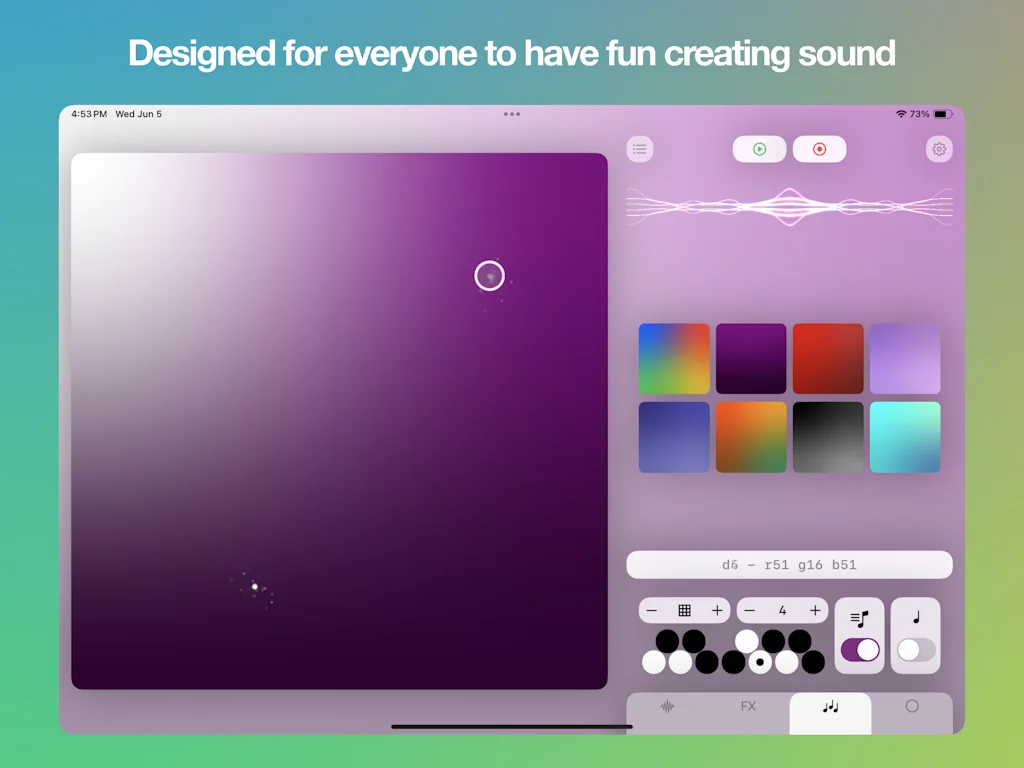Click minus to lower the 4 setting
Image resolution: width=1024 pixels, height=768 pixels.
750,610
